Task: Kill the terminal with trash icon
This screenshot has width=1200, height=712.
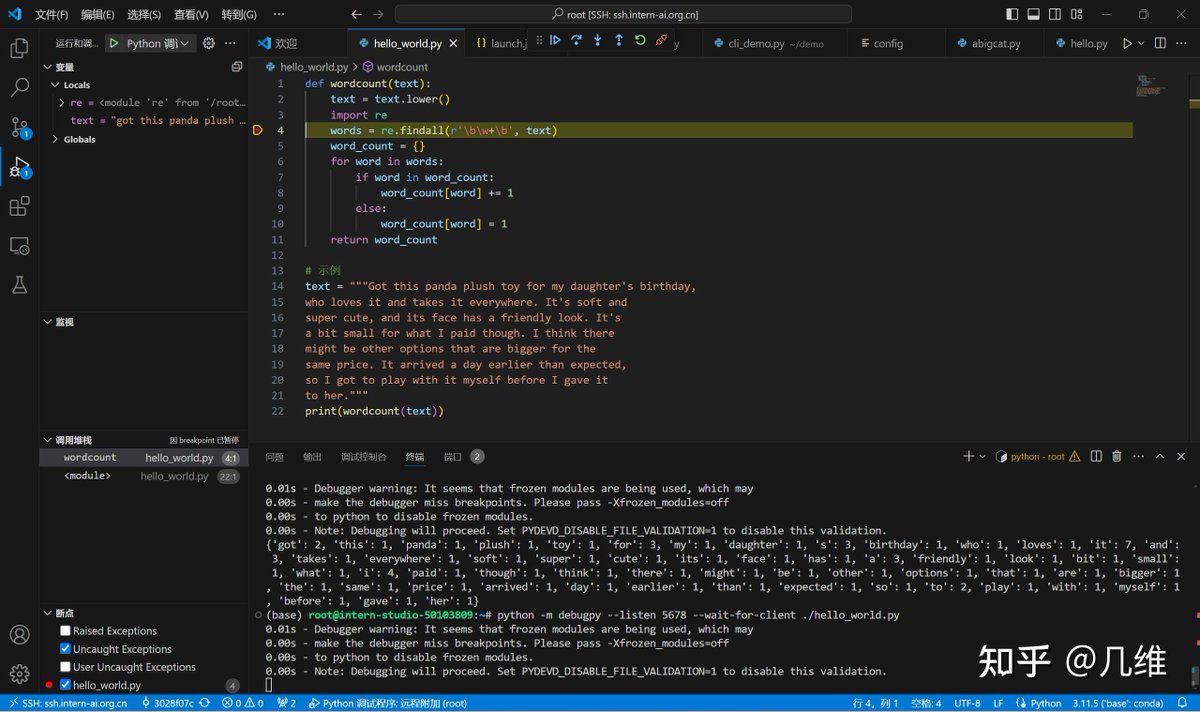Action: coord(1117,456)
